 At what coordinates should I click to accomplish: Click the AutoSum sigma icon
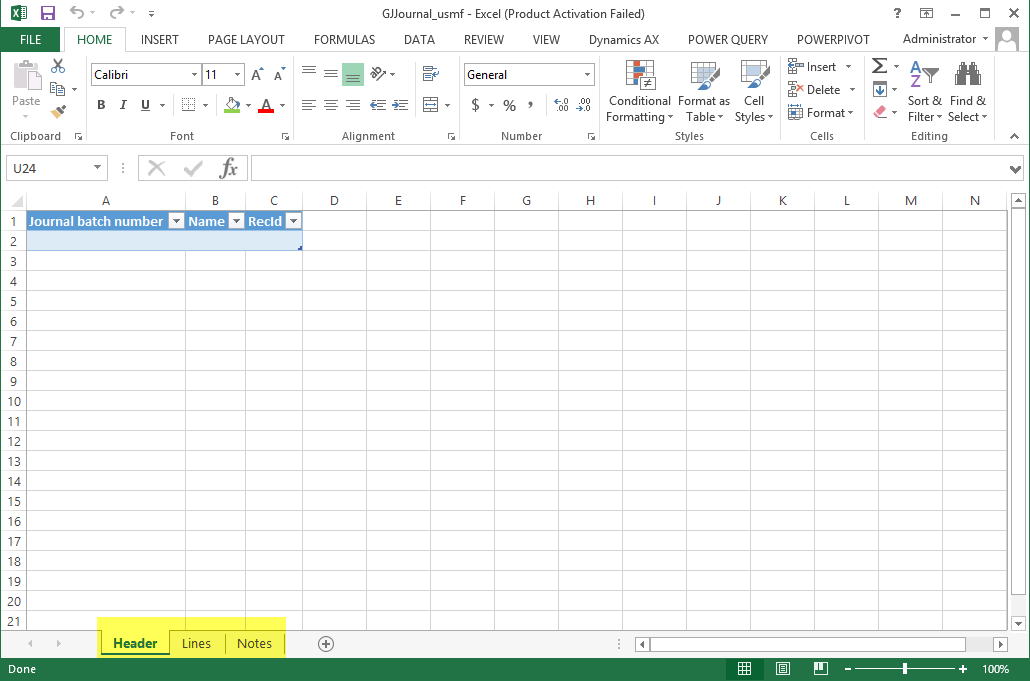pyautogui.click(x=879, y=66)
